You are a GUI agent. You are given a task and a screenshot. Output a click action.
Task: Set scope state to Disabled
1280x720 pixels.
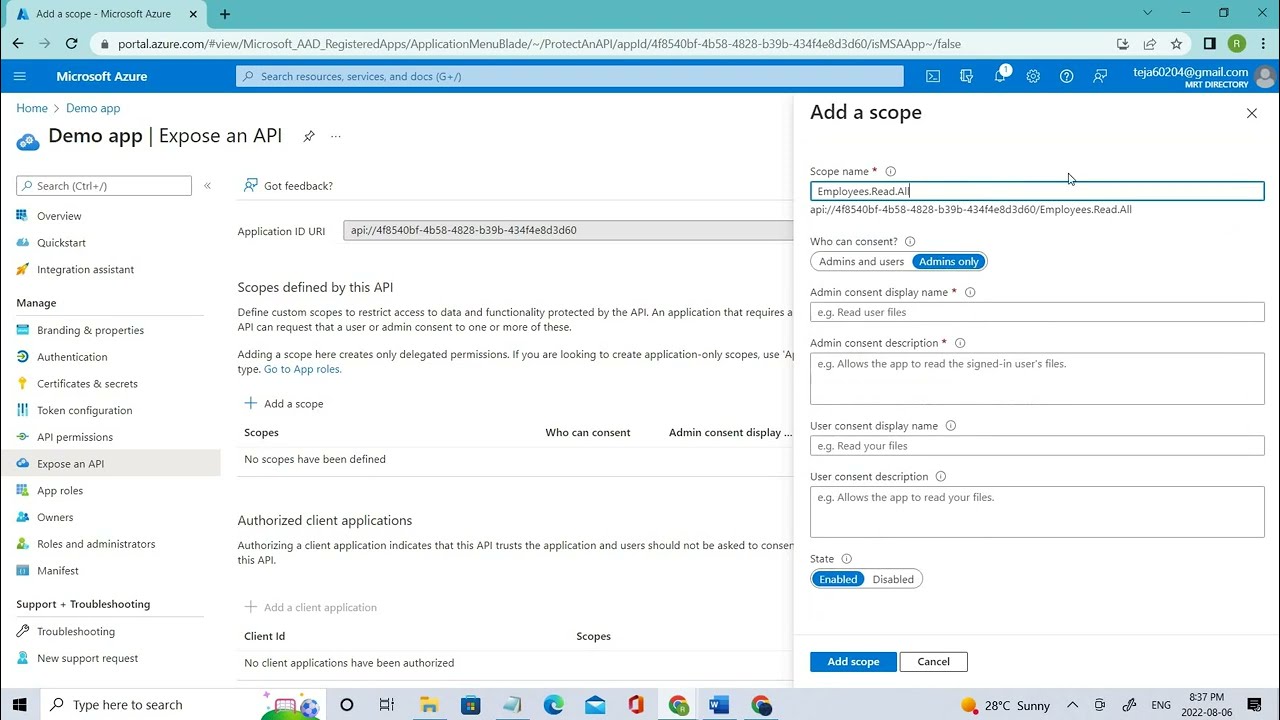(893, 579)
